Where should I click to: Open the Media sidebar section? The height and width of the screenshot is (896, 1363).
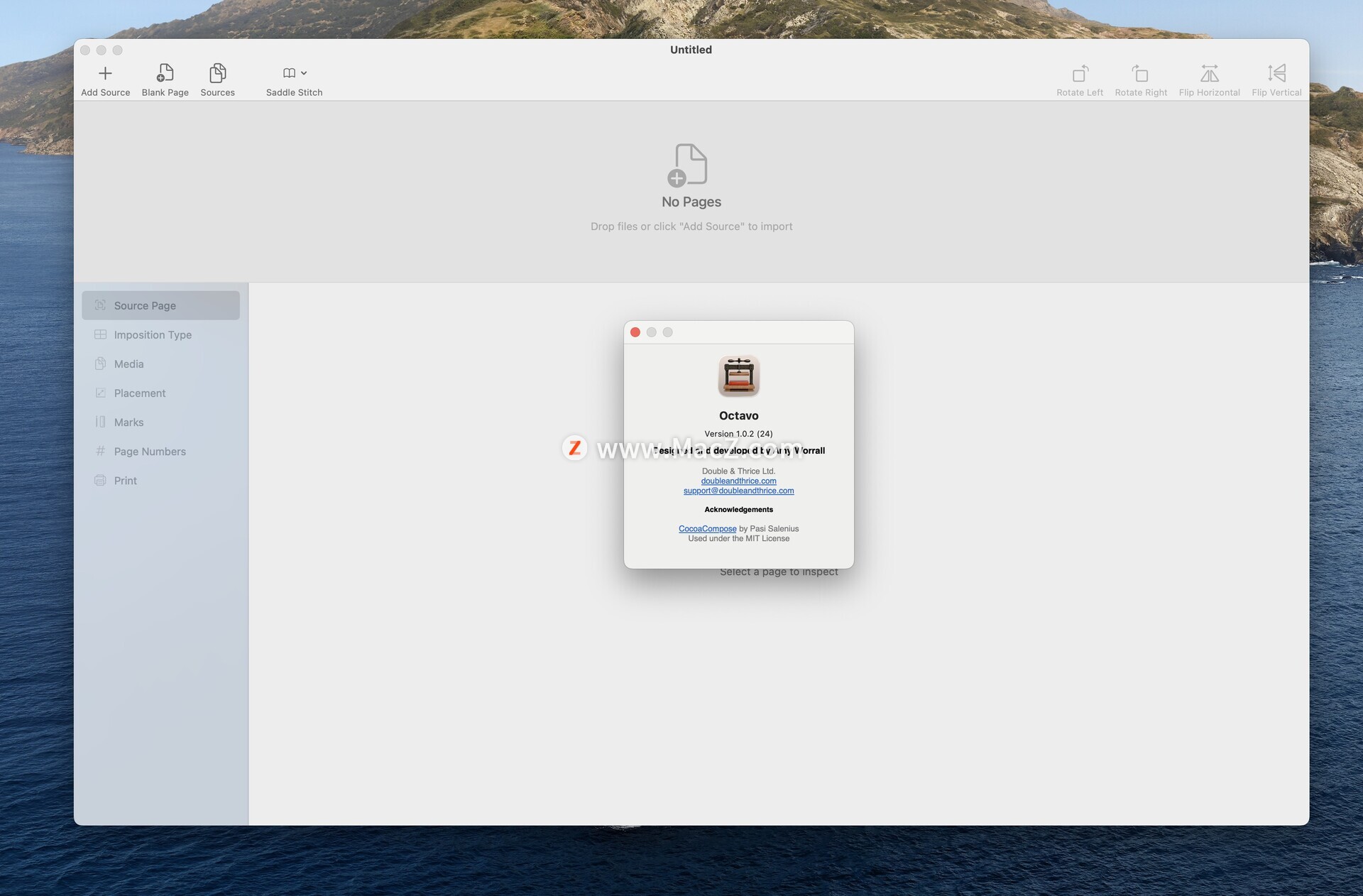coord(128,364)
